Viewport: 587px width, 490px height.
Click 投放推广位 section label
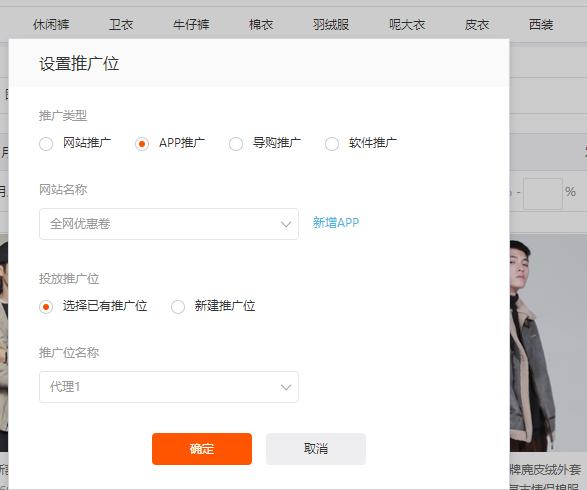point(69,279)
